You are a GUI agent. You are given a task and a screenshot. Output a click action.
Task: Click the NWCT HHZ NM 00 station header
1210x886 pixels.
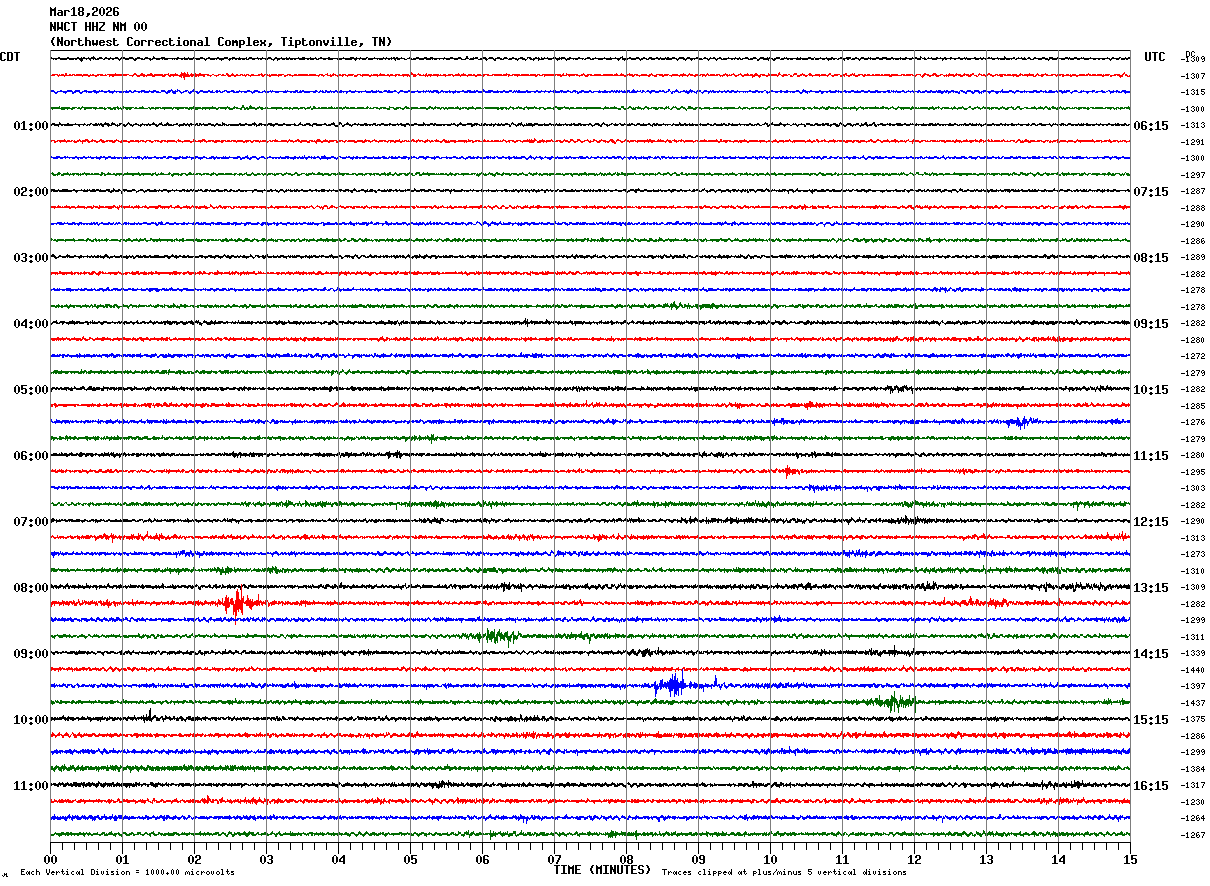[x=98, y=27]
